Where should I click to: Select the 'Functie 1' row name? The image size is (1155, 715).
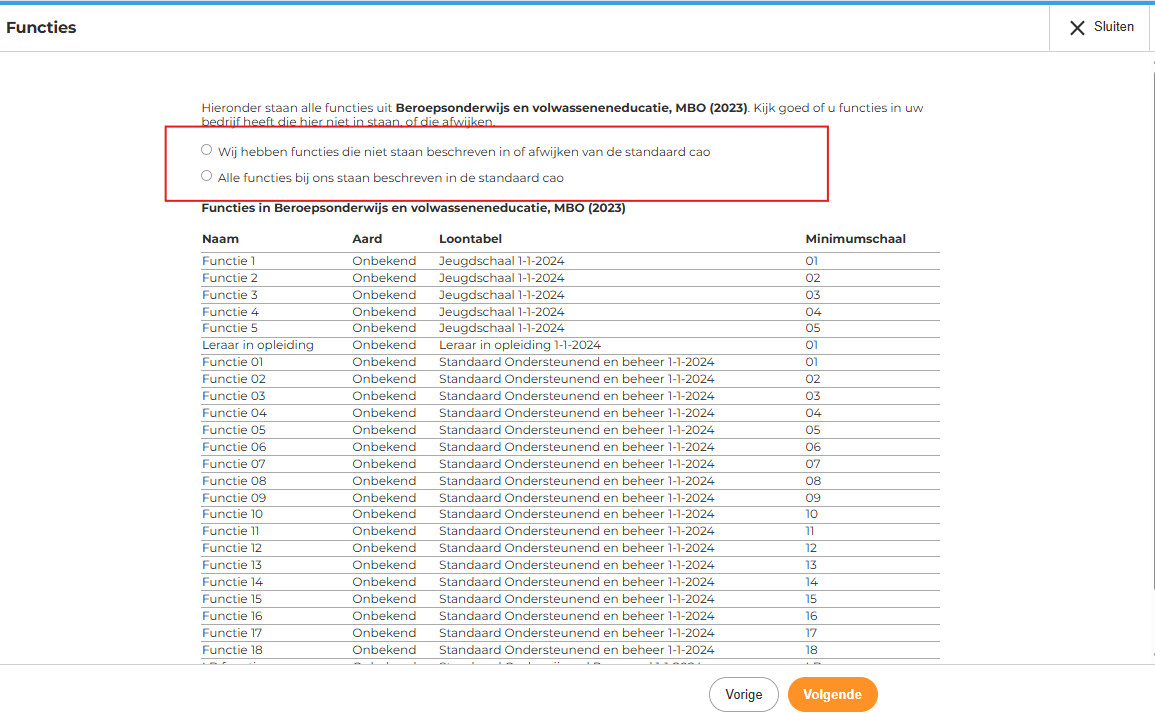pos(229,261)
